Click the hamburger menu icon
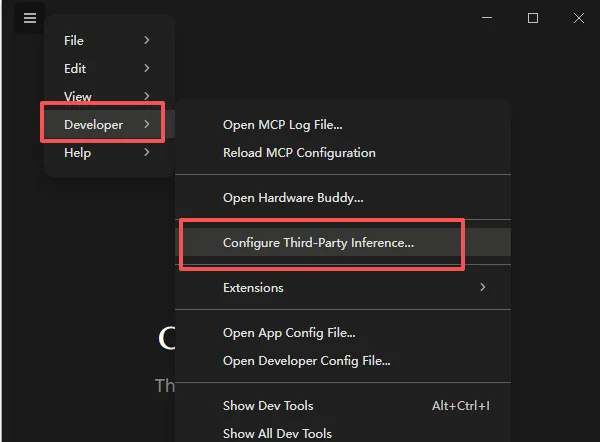 [30, 18]
